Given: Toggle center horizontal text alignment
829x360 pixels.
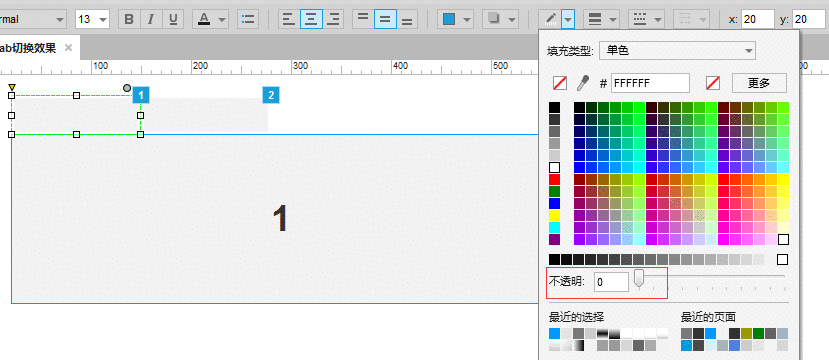Looking at the screenshot, I should click(x=311, y=20).
